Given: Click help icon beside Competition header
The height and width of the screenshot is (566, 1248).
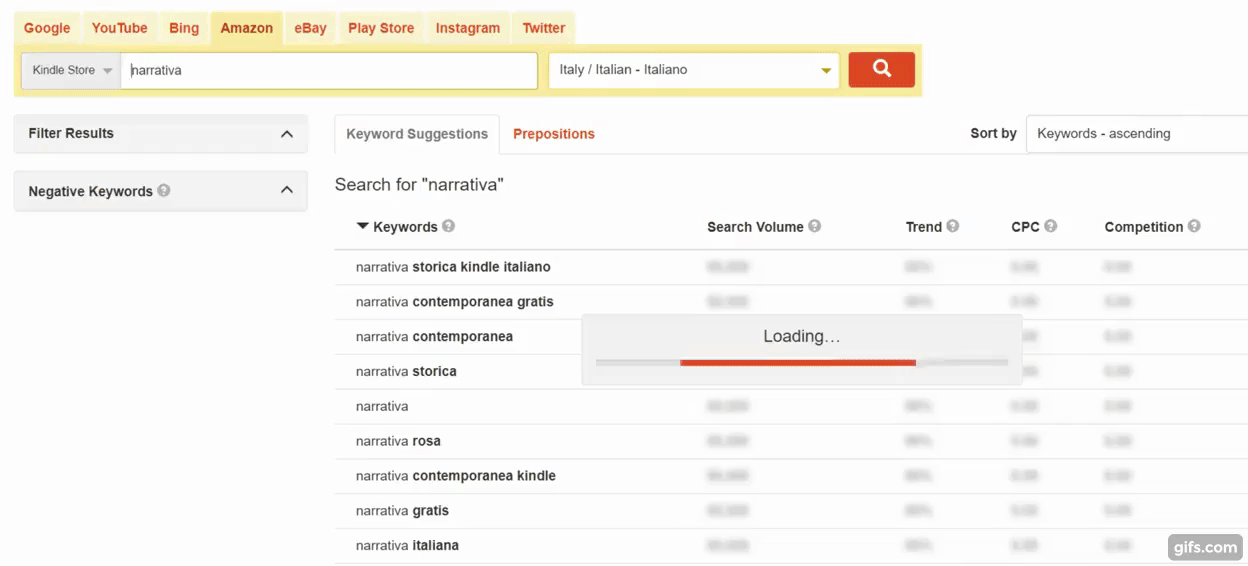Looking at the screenshot, I should (x=1194, y=226).
